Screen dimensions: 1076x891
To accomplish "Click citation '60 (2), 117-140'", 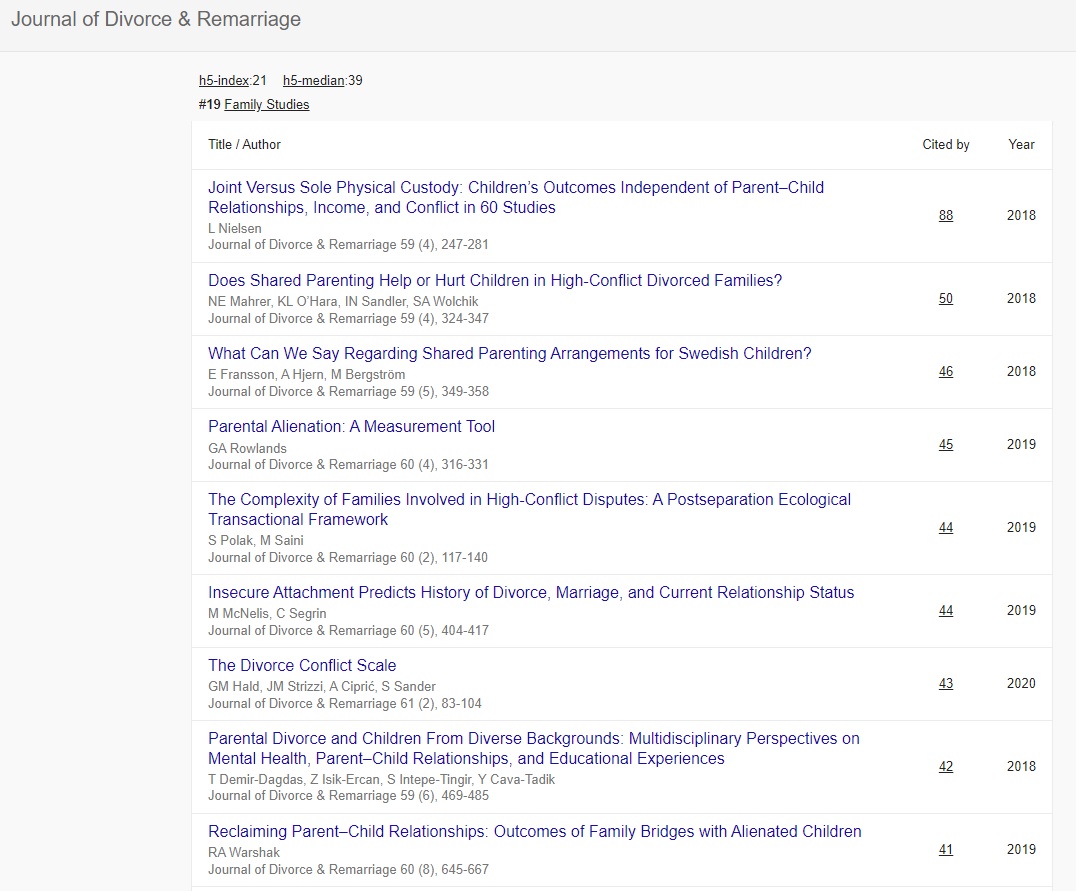I will tap(444, 557).
